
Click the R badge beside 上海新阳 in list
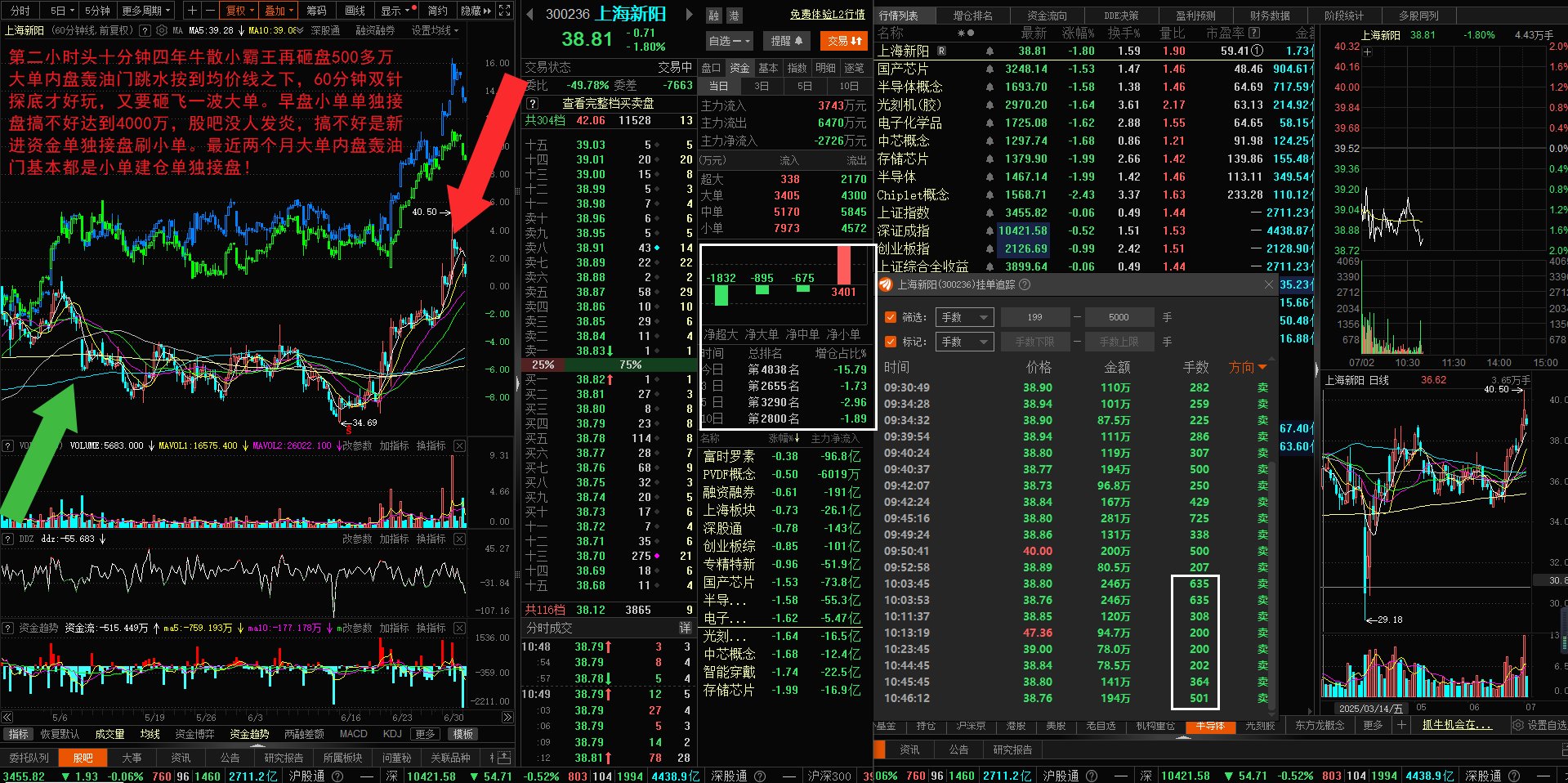[941, 51]
